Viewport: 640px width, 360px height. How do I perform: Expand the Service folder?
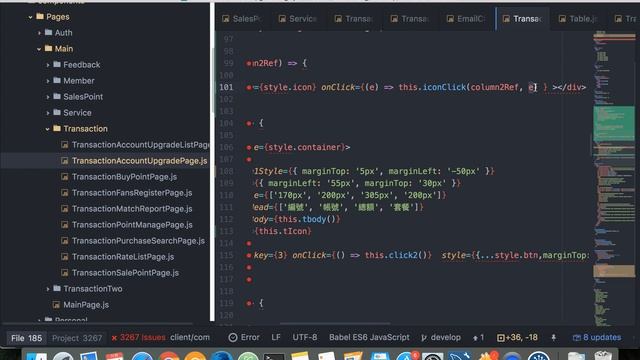48,113
